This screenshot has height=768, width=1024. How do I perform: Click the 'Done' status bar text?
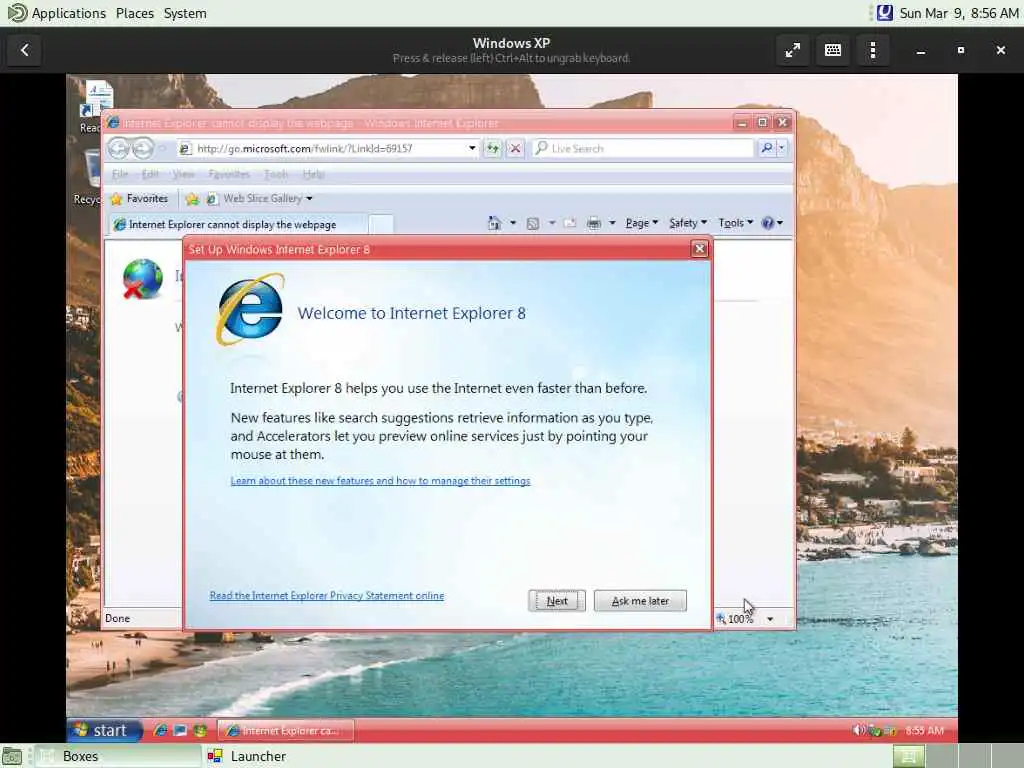point(118,618)
